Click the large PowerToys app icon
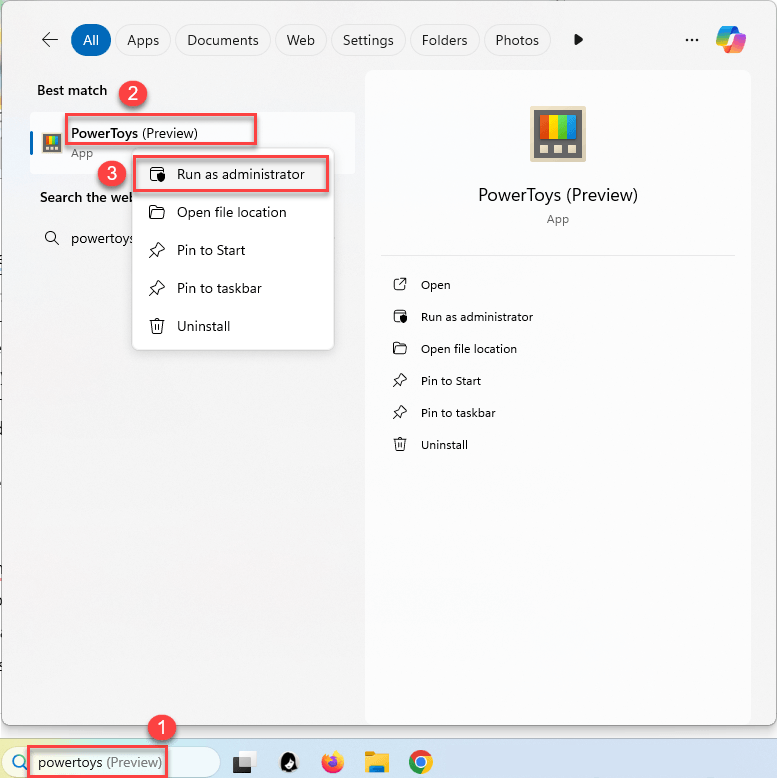This screenshot has height=778, width=777. (557, 134)
